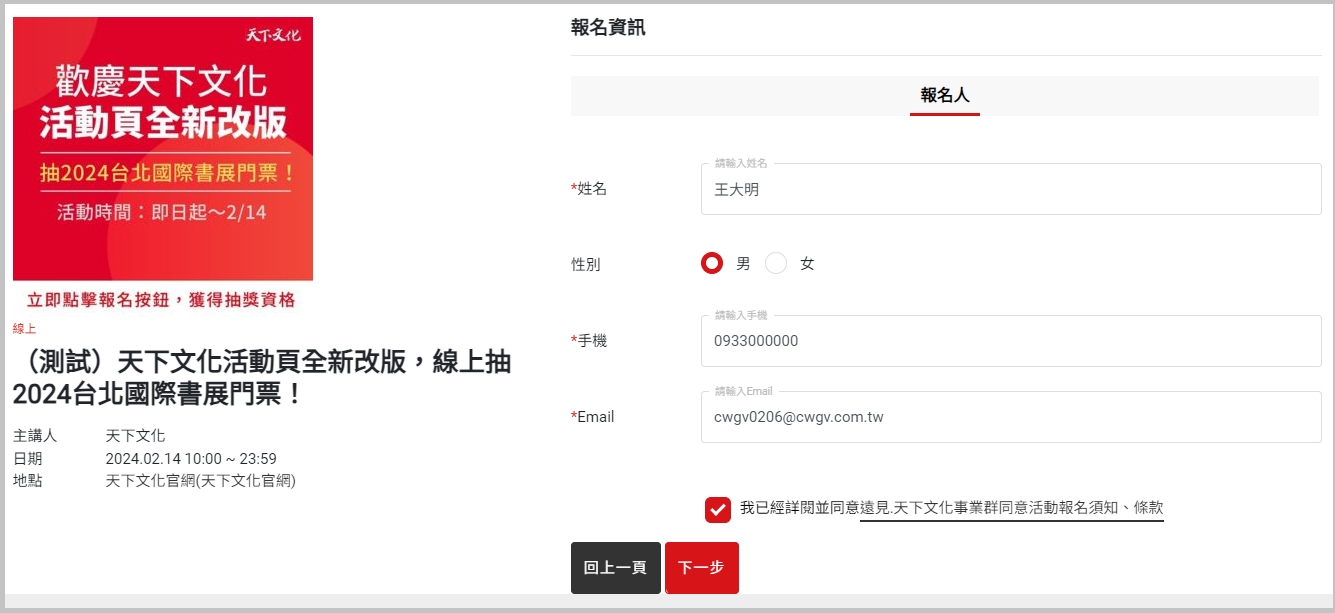Click the 天下文化 speaker name text
The width and height of the screenshot is (1335, 613).
coord(135,436)
